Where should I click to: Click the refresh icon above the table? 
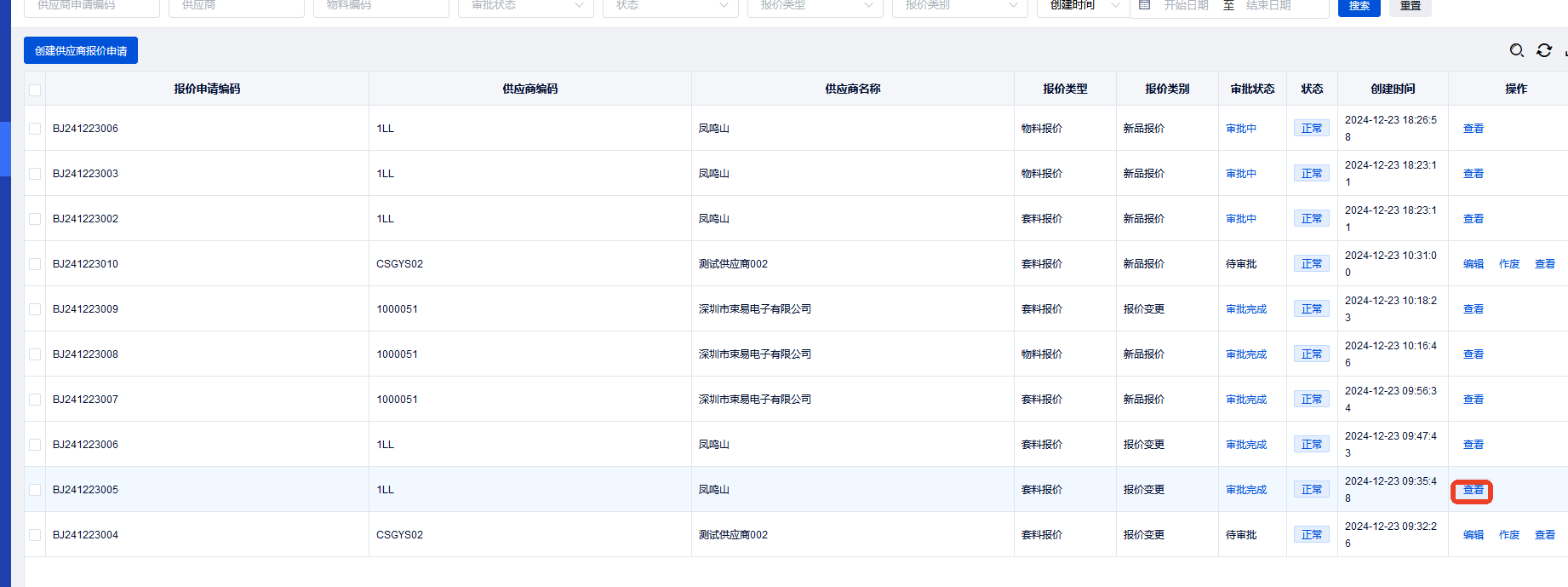[x=1543, y=51]
